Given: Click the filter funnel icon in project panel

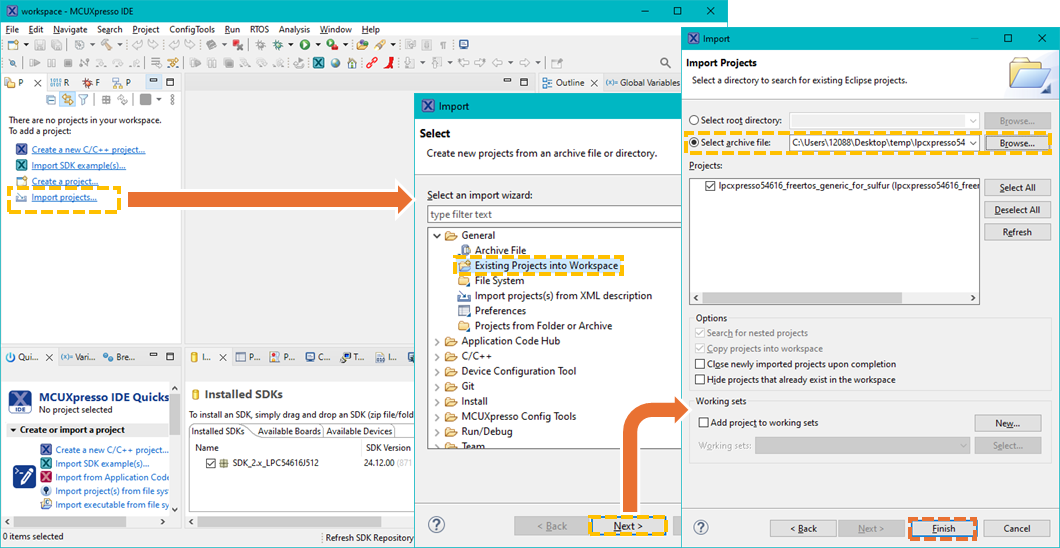Looking at the screenshot, I should point(84,100).
